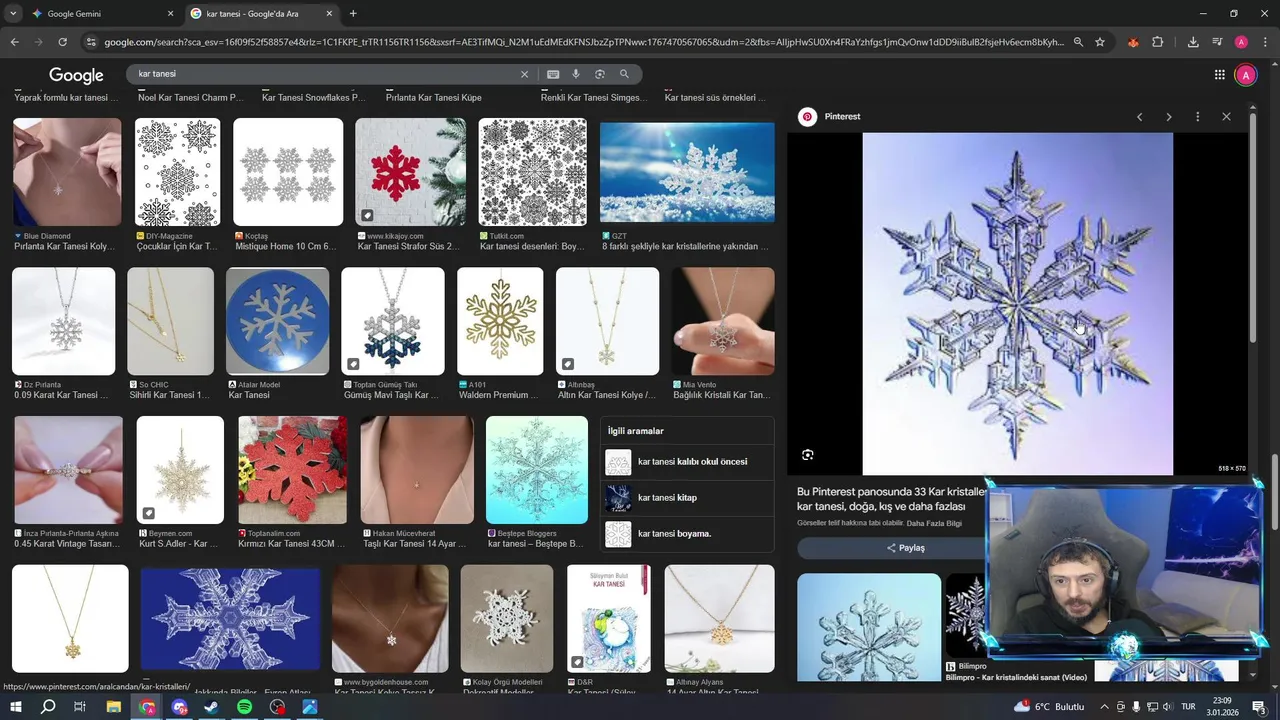The width and height of the screenshot is (1280, 720).
Task: Open the GZT snow crystal thumbnail
Action: (687, 172)
